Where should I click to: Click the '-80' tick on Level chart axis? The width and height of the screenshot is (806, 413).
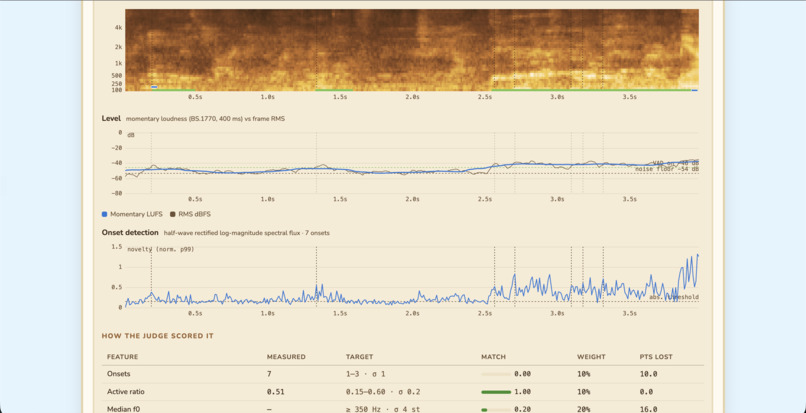[117, 193]
